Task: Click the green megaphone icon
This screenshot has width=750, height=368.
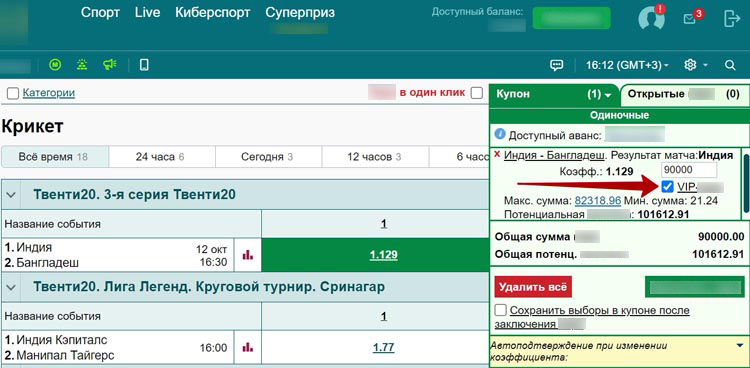Action: [x=110, y=65]
